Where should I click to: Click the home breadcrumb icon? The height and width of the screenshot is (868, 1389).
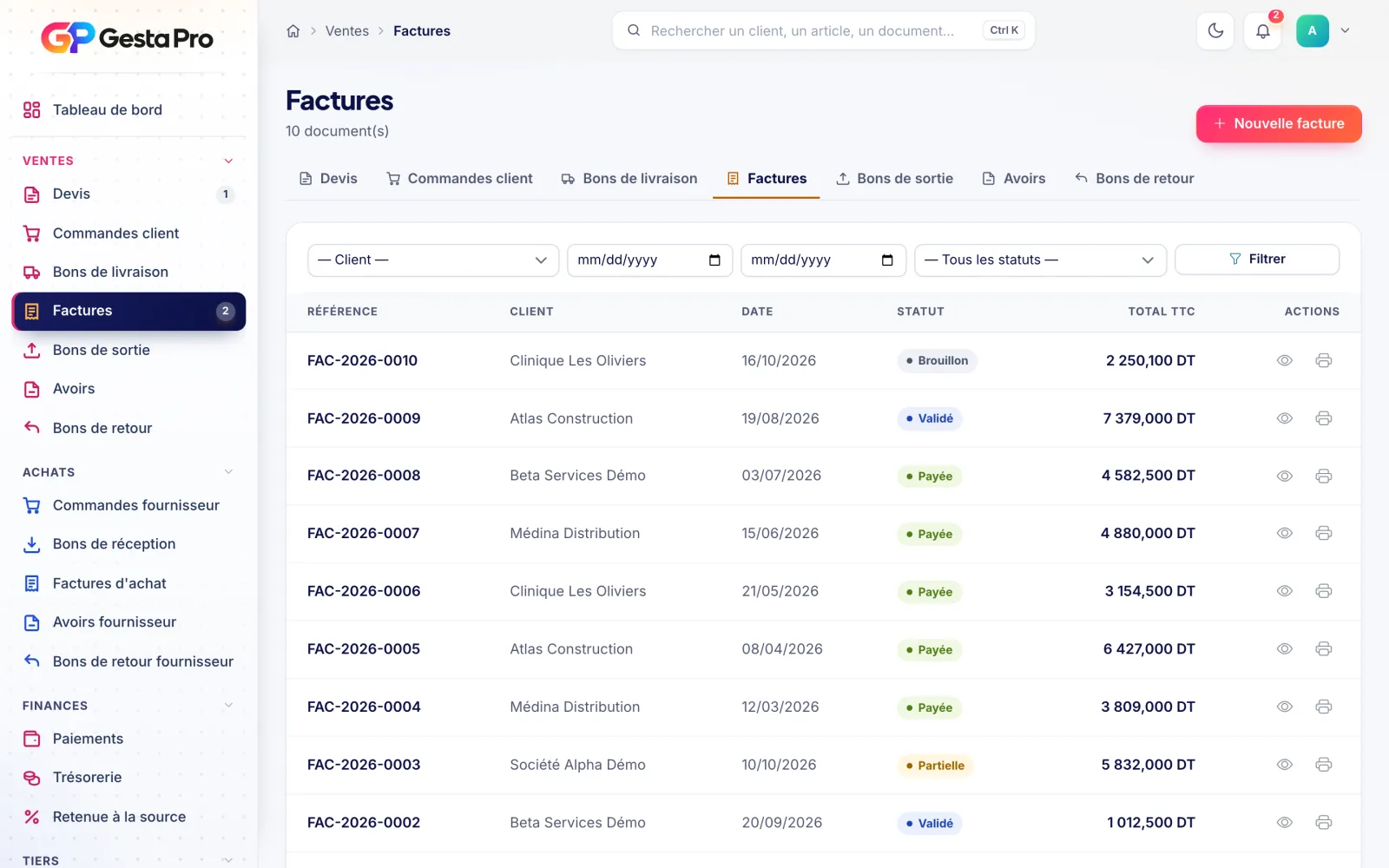(x=293, y=31)
